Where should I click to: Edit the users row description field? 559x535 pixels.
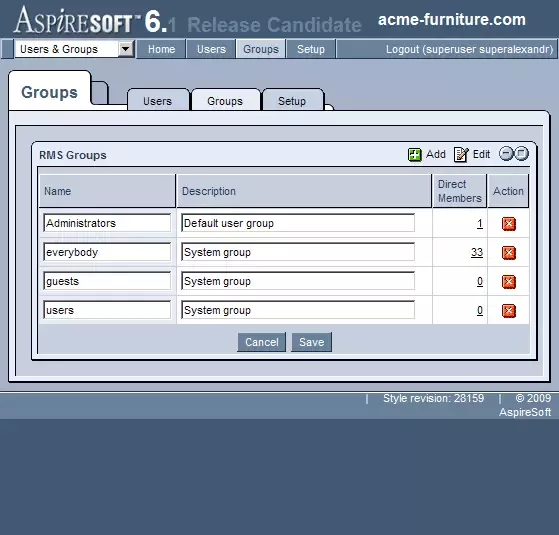(x=298, y=310)
